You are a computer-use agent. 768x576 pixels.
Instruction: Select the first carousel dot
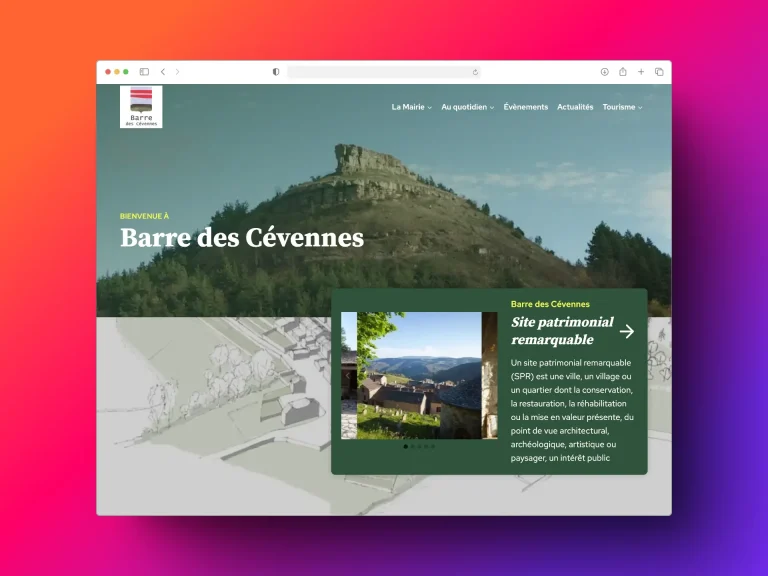pyautogui.click(x=406, y=446)
